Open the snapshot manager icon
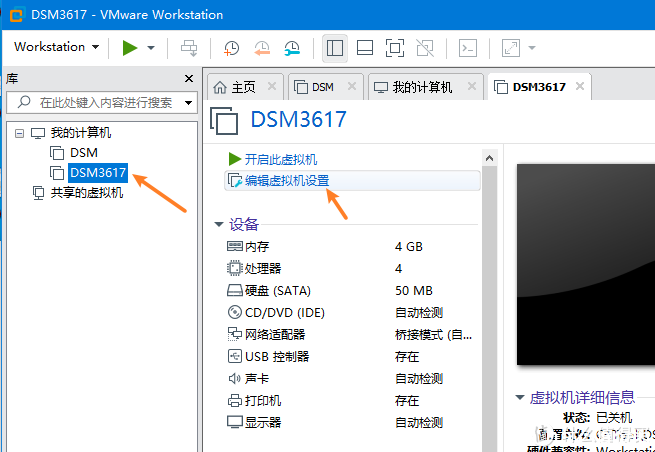Screen dimensions: 655x452 (x=292, y=48)
